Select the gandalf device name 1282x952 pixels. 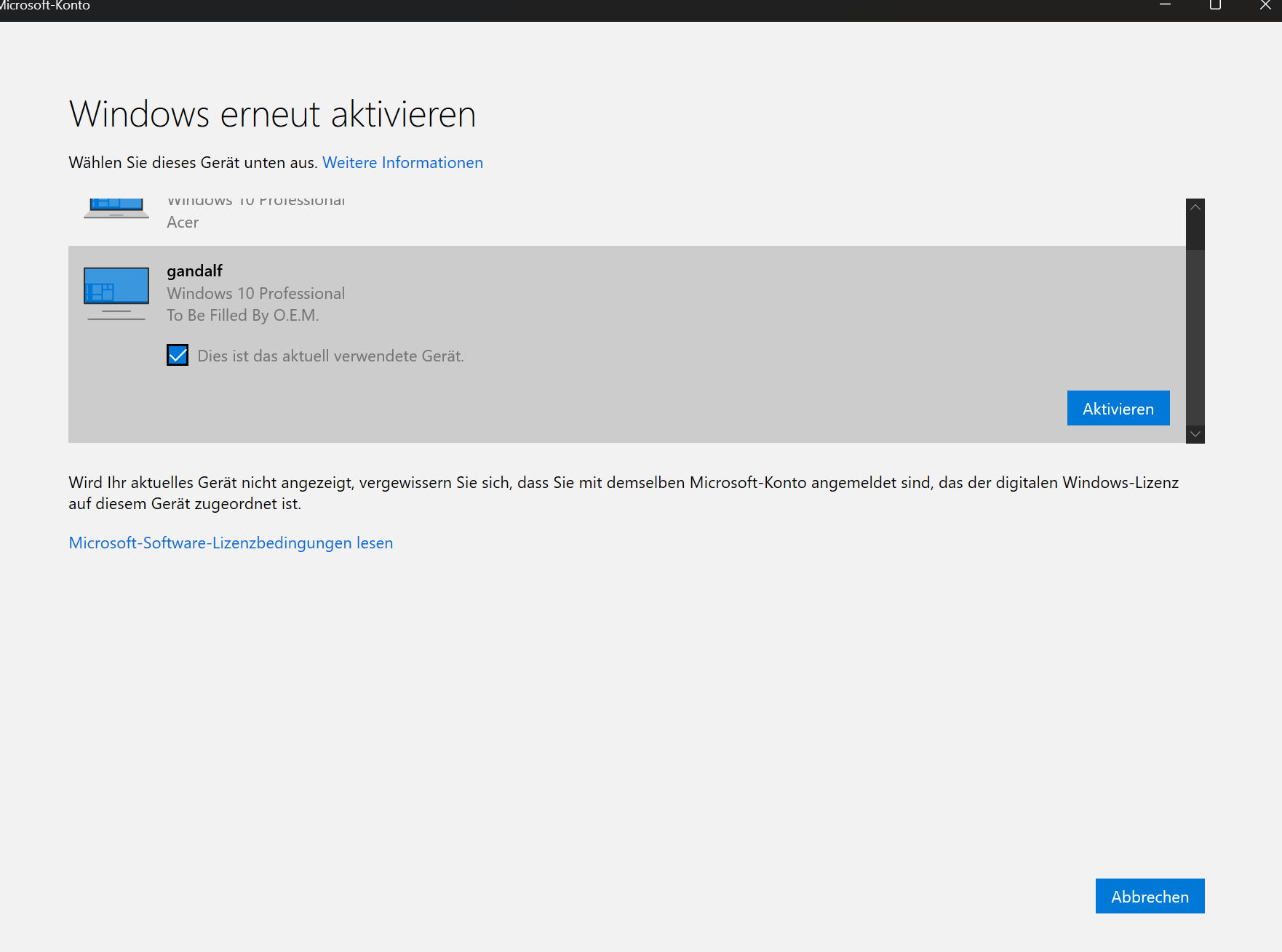pos(194,271)
